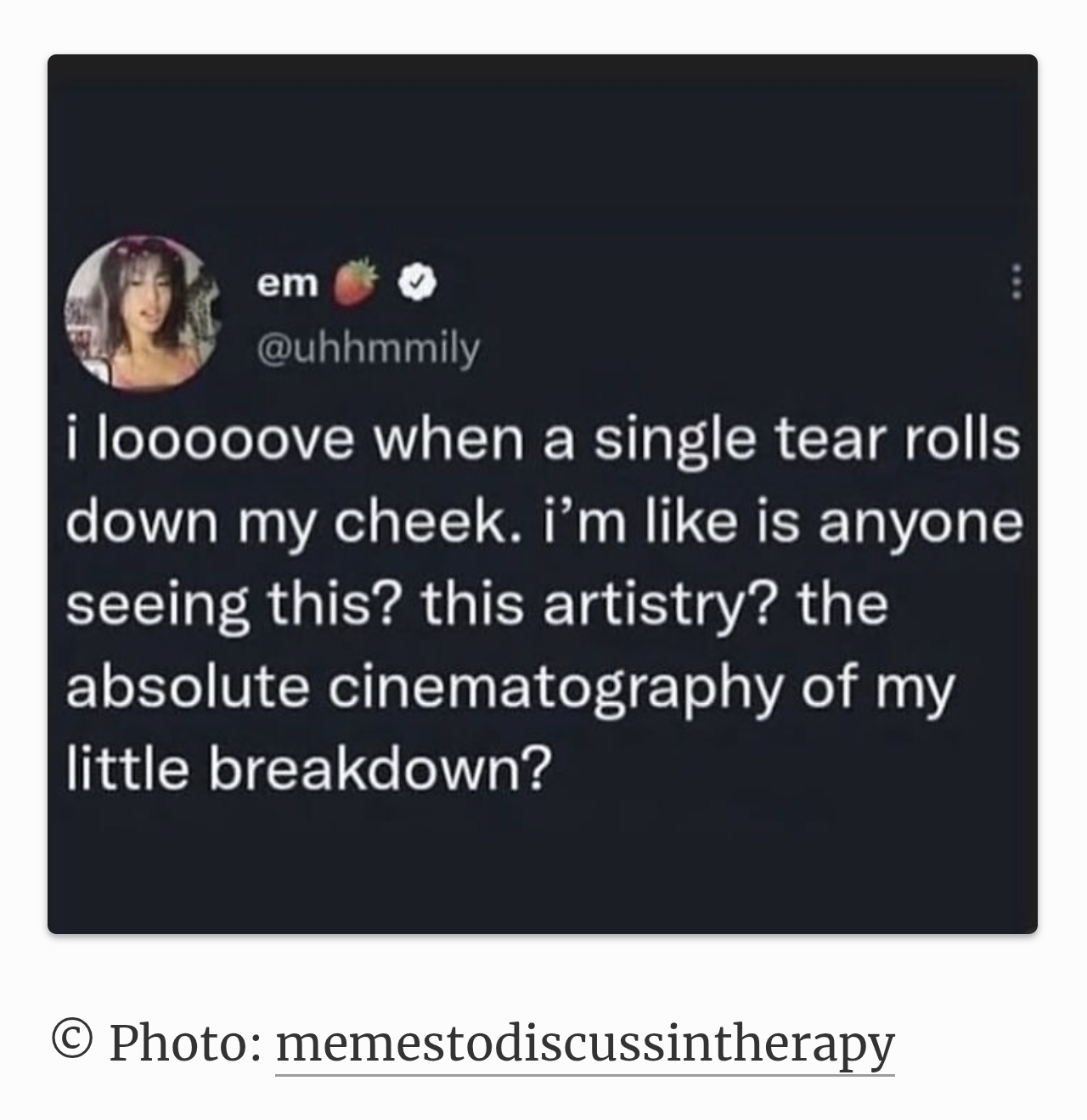The height and width of the screenshot is (1120, 1087).
Task: Select the display name "em"
Action: point(288,285)
